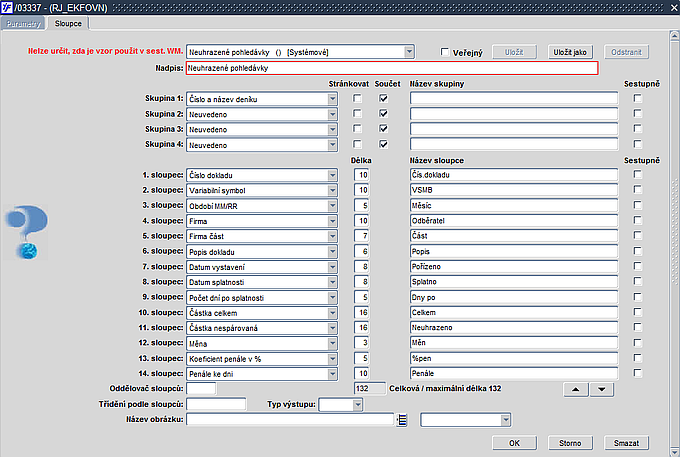The image size is (680, 457).
Task: Expand the 9. sloupec Počet dní po splatnosti dropdown
Action: pos(332,297)
